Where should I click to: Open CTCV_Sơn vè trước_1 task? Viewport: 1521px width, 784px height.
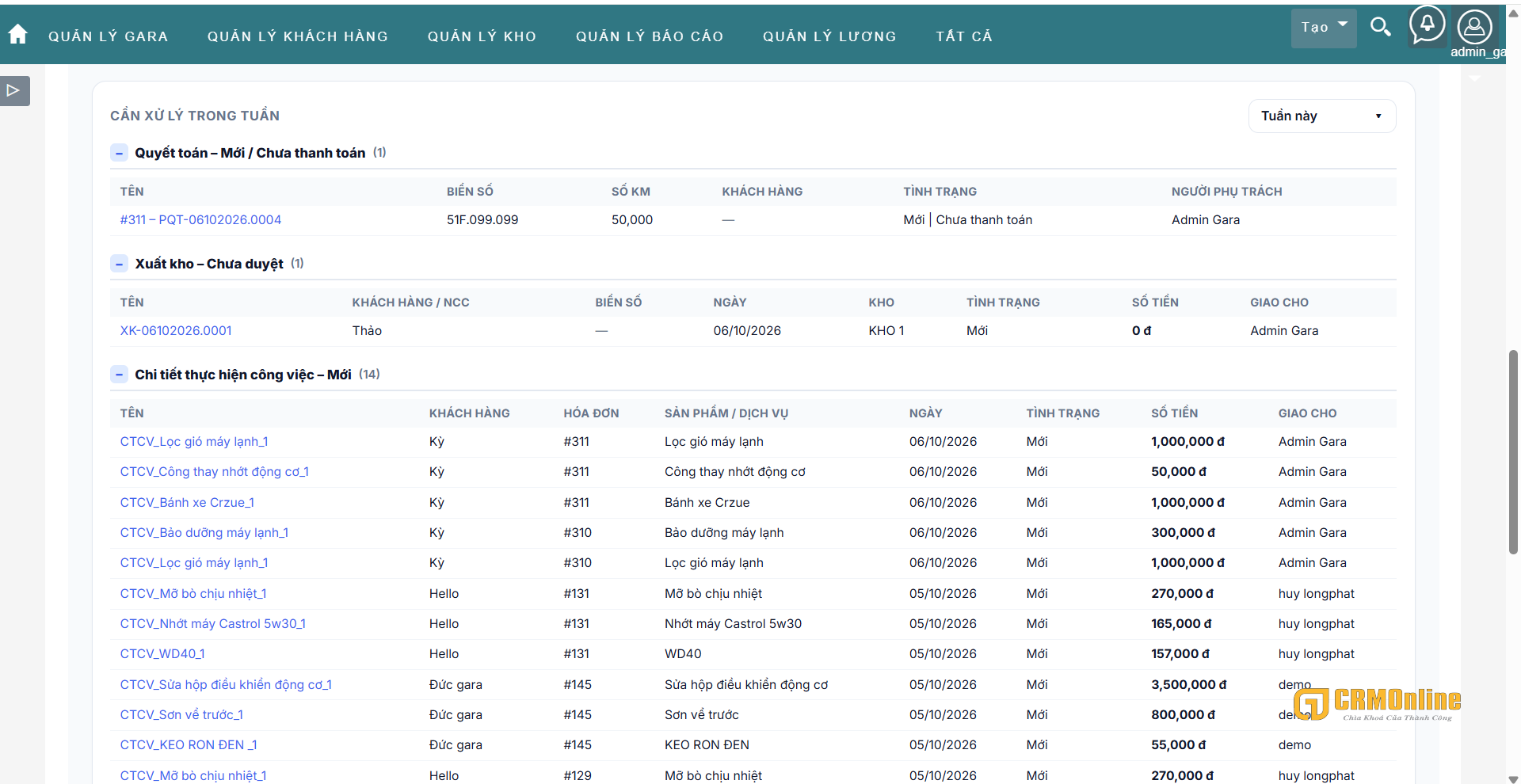click(181, 715)
